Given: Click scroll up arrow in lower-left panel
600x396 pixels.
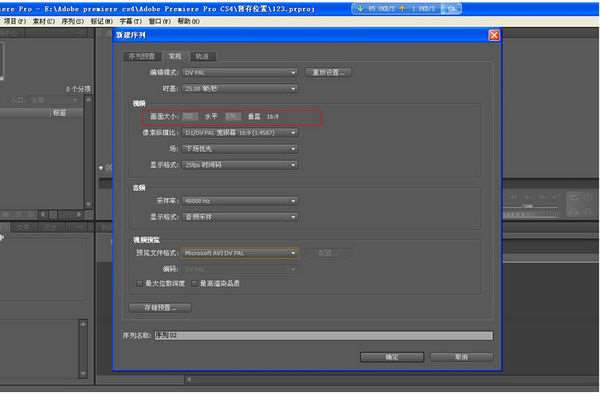Looking at the screenshot, I should (83, 324).
